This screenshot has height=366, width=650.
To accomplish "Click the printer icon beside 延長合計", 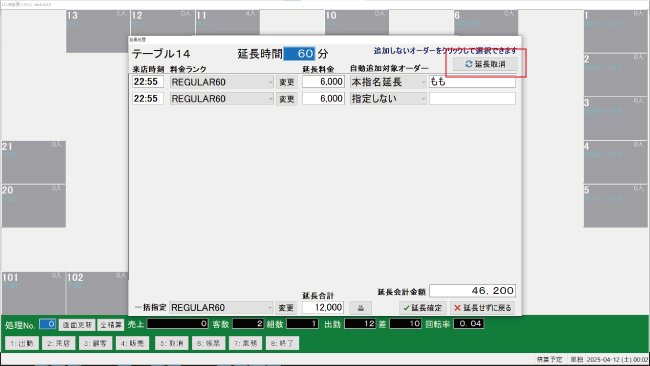I will click(x=360, y=308).
